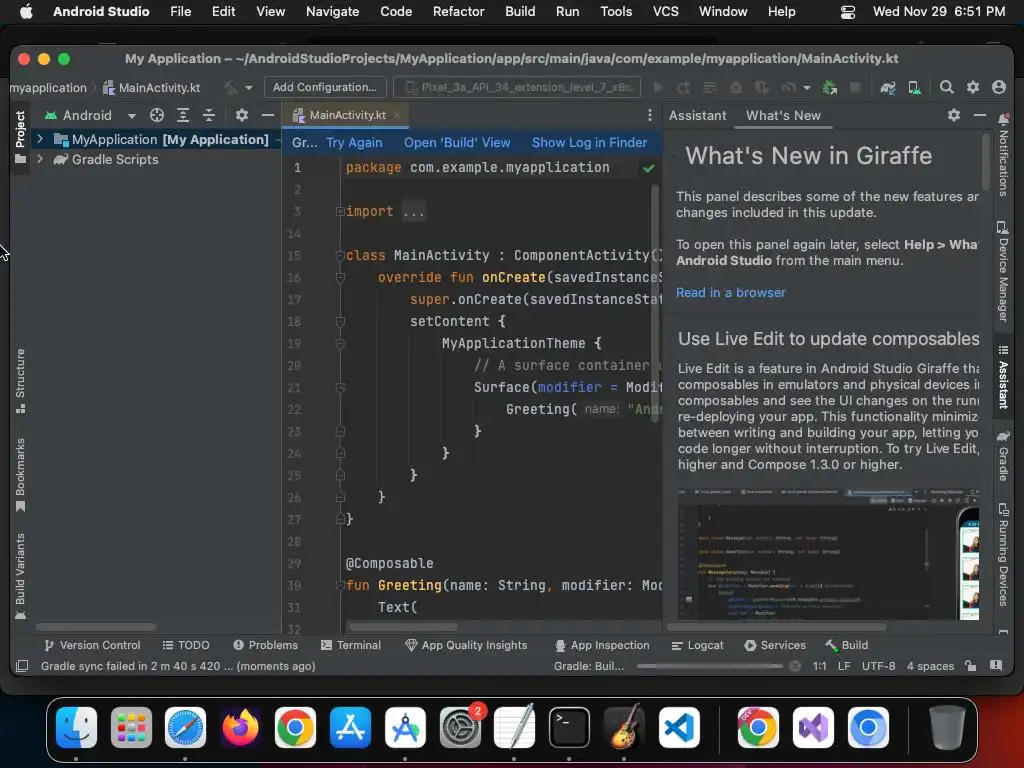
Task: Click Open 'Build' View link
Action: (457, 142)
